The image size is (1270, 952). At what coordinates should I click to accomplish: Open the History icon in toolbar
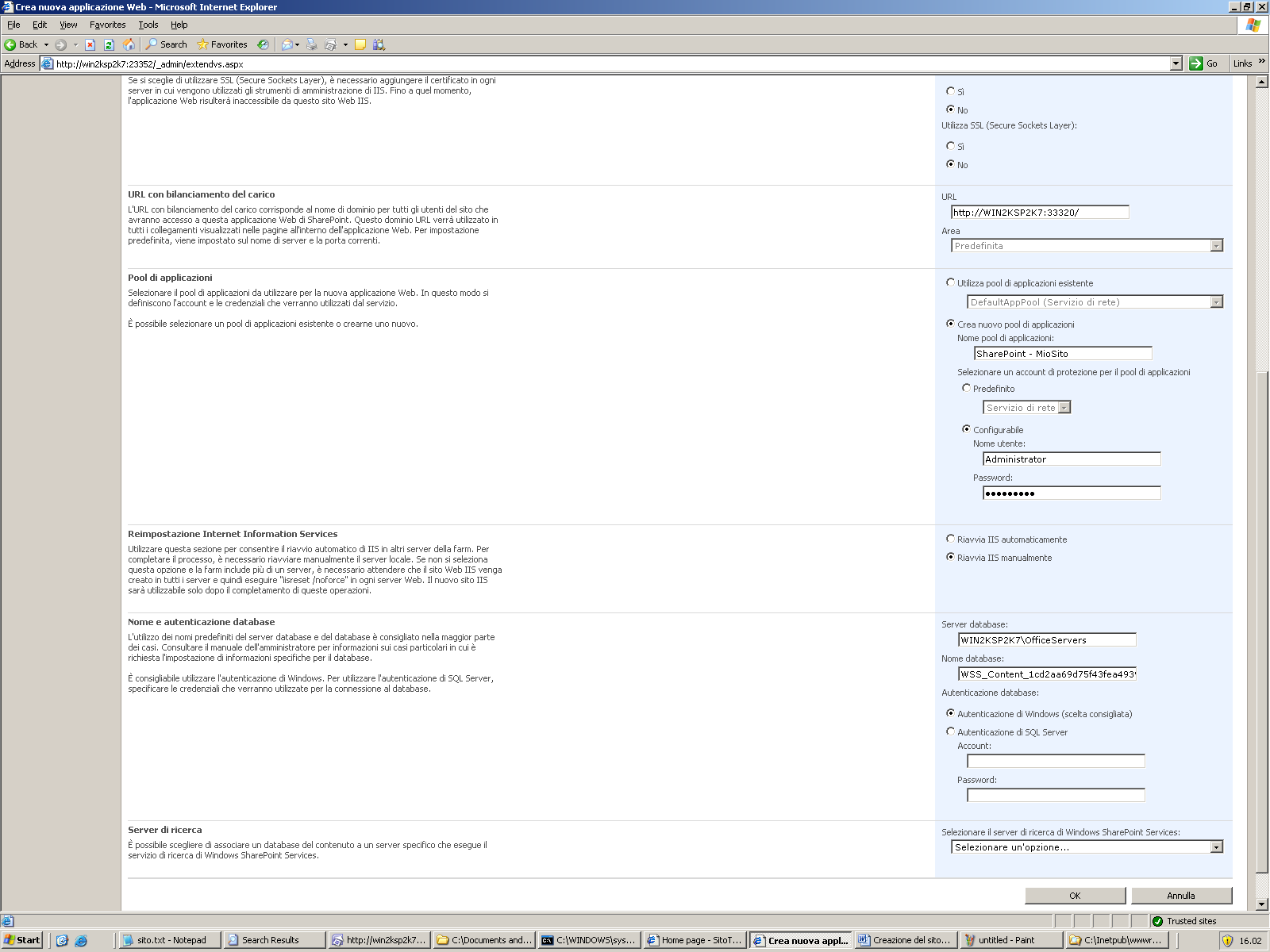pos(263,44)
